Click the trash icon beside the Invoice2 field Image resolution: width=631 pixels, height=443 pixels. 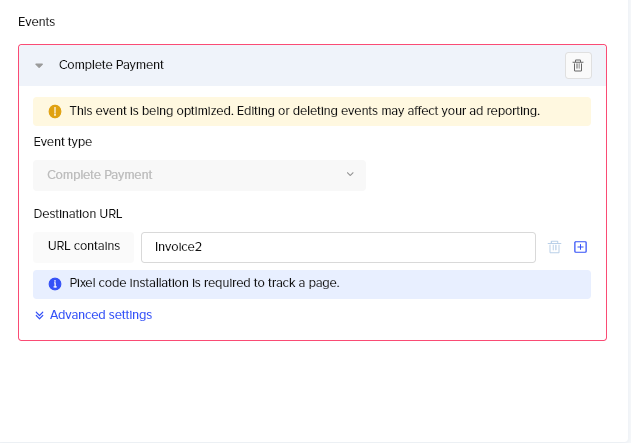(x=554, y=247)
